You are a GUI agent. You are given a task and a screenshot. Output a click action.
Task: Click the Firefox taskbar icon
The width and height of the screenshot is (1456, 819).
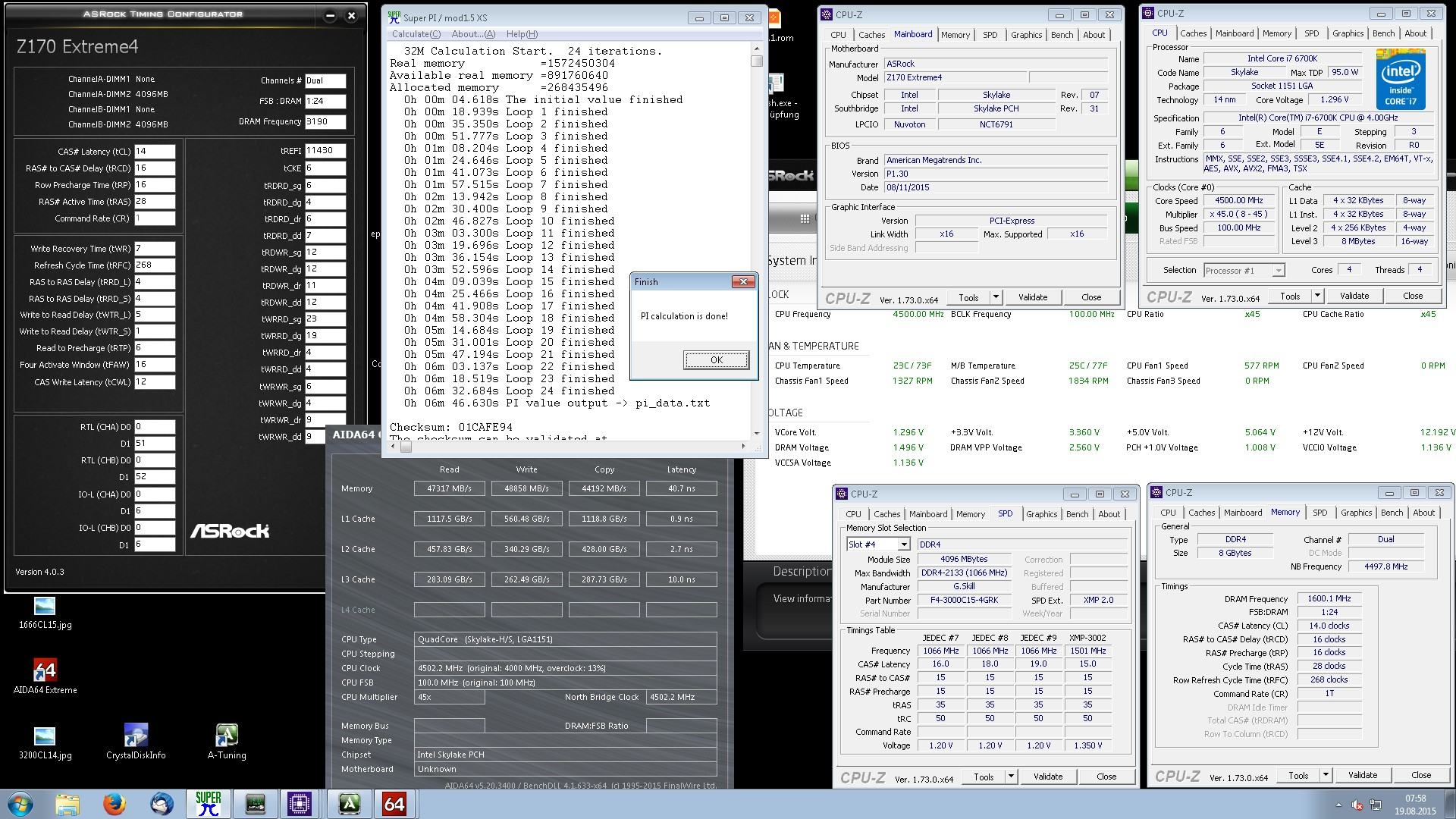pos(115,804)
